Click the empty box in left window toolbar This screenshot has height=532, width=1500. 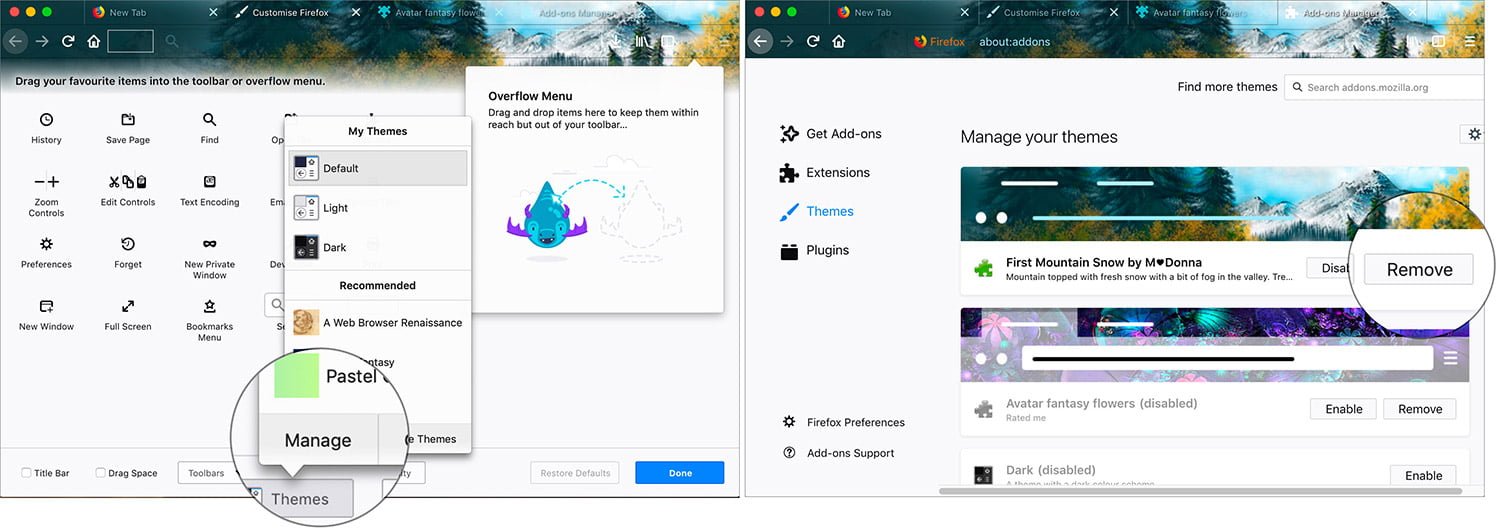[130, 41]
